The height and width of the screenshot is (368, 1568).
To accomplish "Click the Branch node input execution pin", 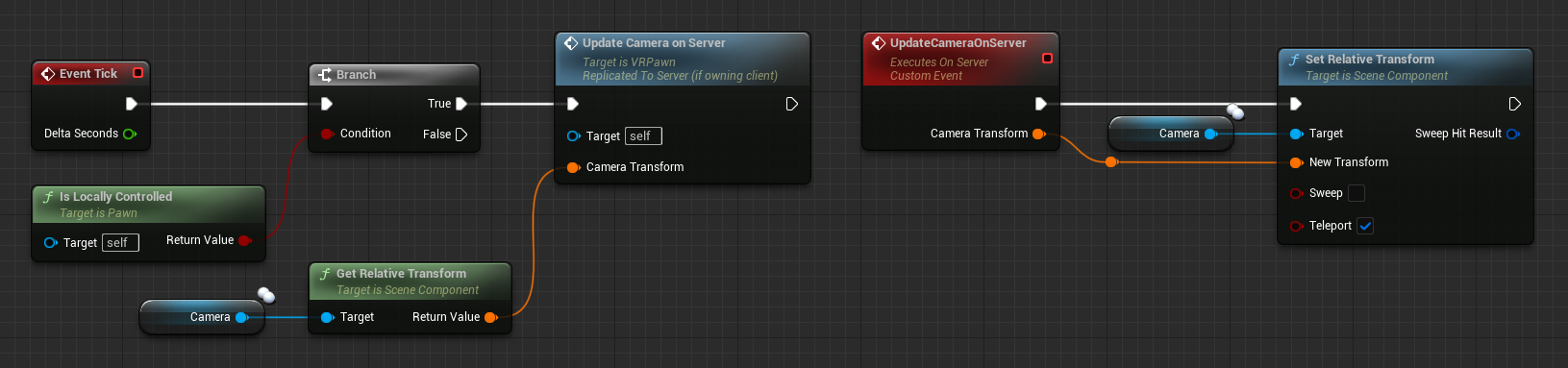I will pos(327,104).
